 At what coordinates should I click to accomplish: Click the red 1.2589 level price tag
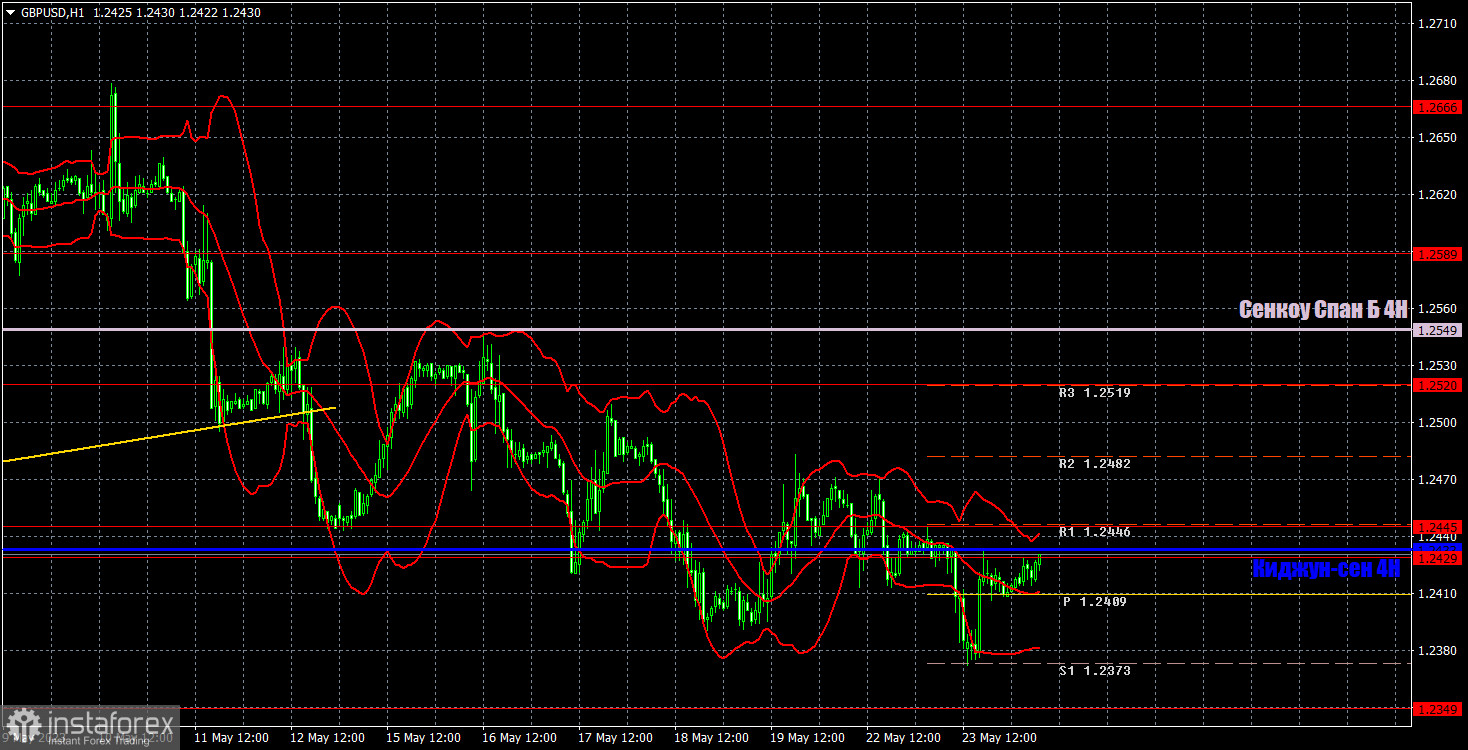[1439, 254]
